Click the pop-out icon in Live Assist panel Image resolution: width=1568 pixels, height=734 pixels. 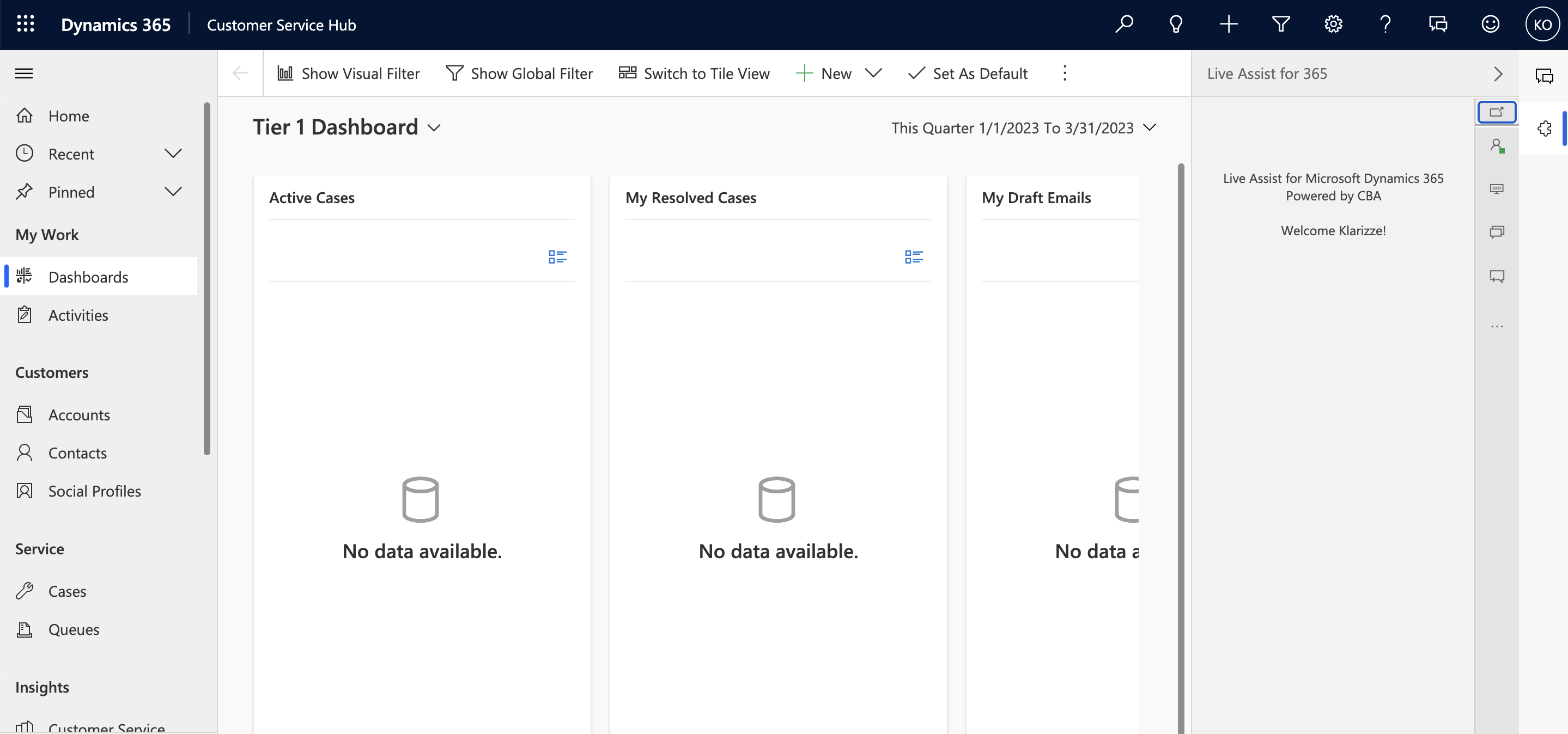[x=1497, y=112]
